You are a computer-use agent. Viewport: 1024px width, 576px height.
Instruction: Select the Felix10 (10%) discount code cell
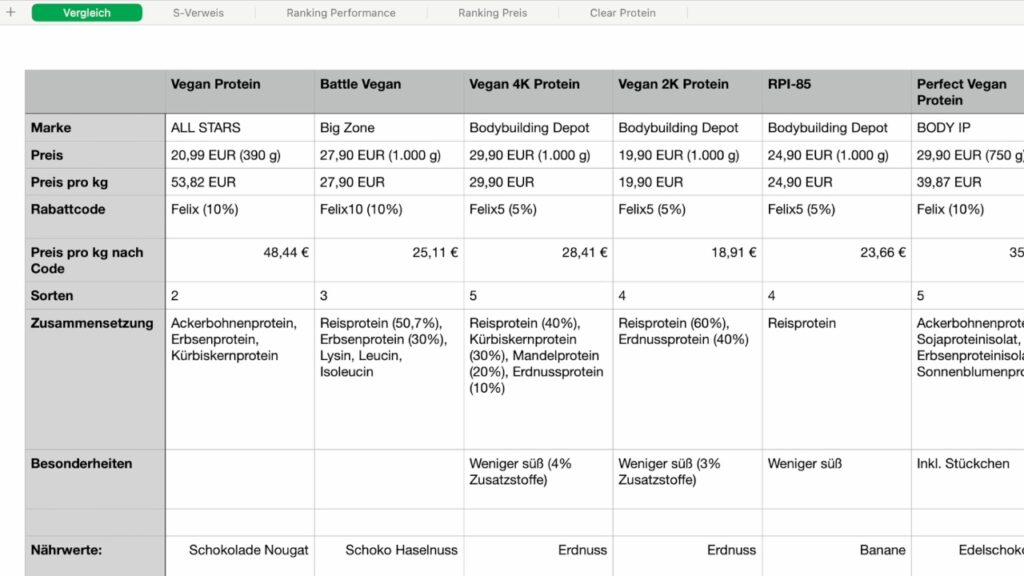click(389, 217)
